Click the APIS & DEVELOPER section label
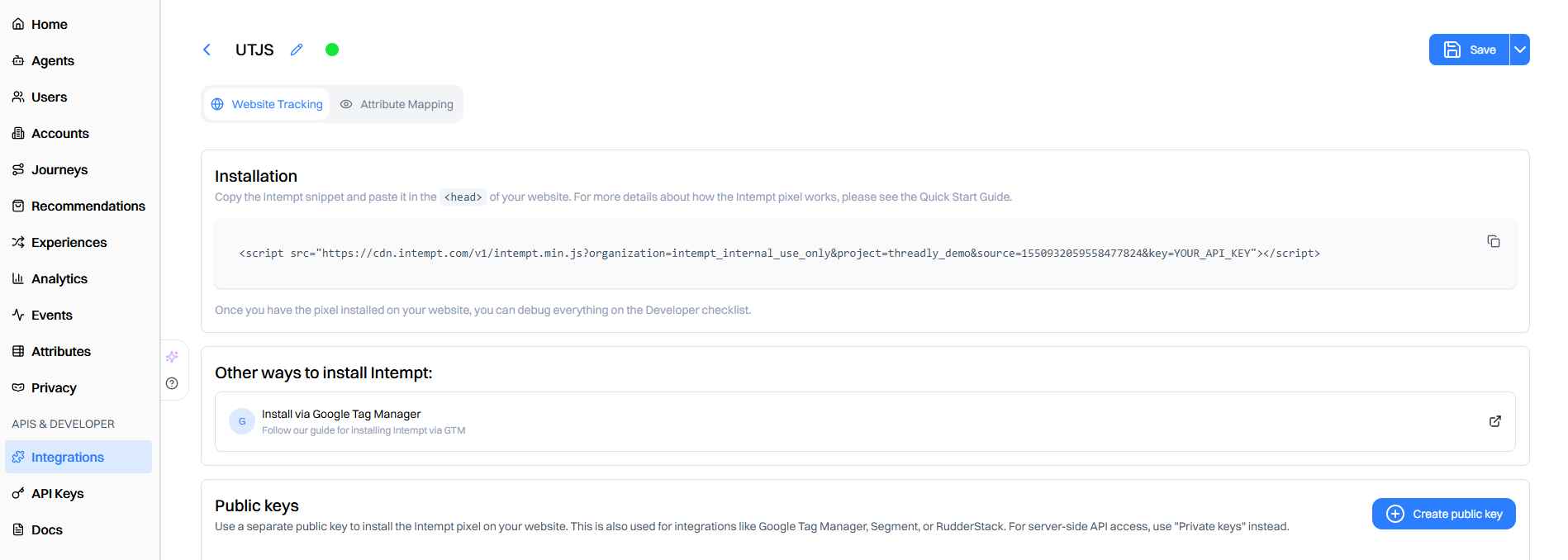The image size is (1568, 560). (63, 424)
